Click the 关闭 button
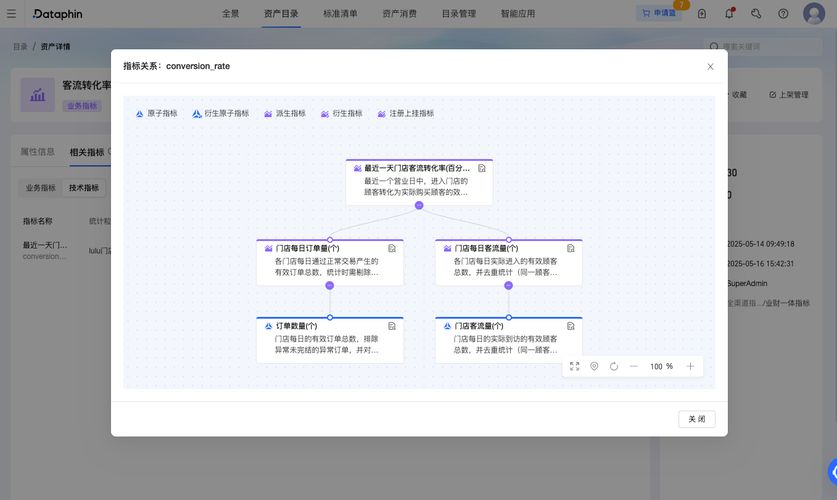This screenshot has width=837, height=500. (x=697, y=419)
